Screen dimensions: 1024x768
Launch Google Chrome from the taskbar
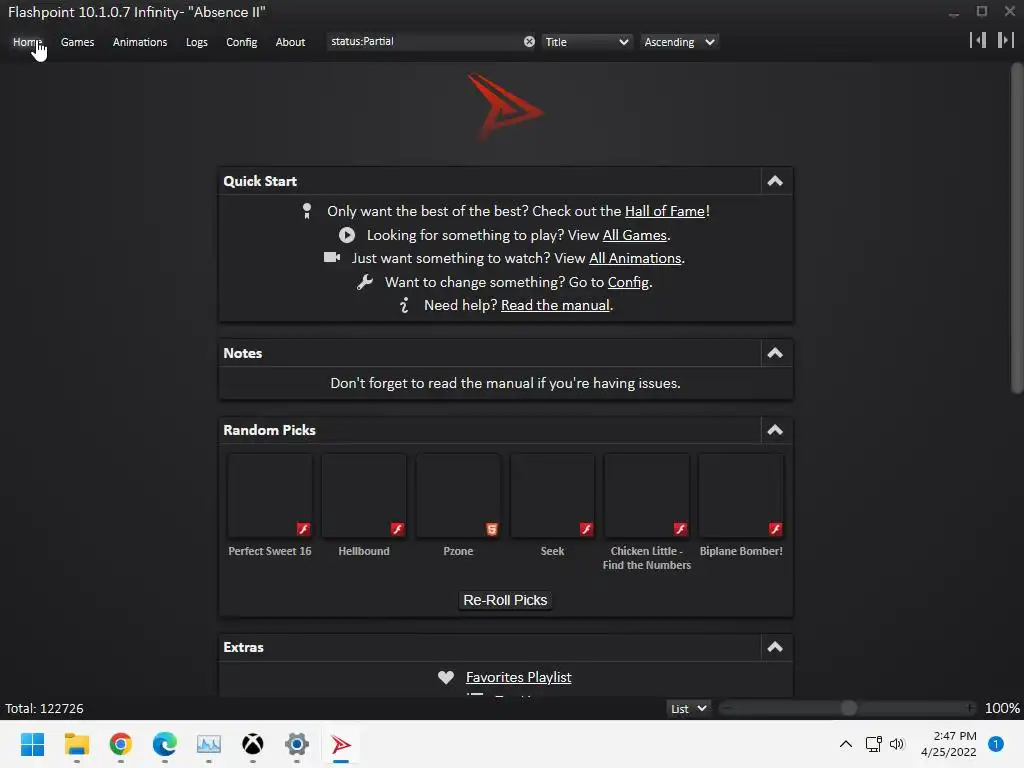[x=121, y=744]
